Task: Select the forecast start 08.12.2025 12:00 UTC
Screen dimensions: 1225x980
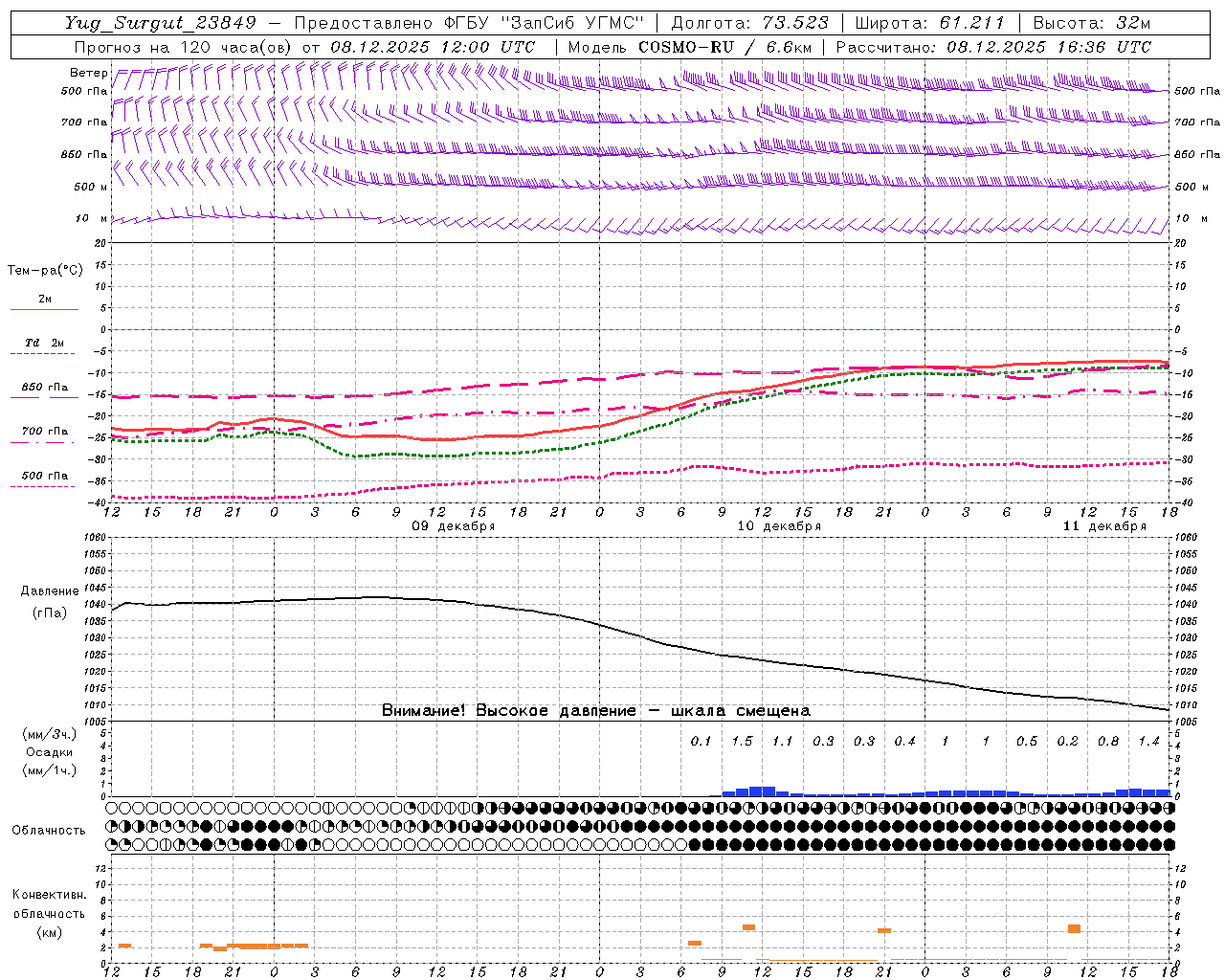Action: pyautogui.click(x=433, y=46)
